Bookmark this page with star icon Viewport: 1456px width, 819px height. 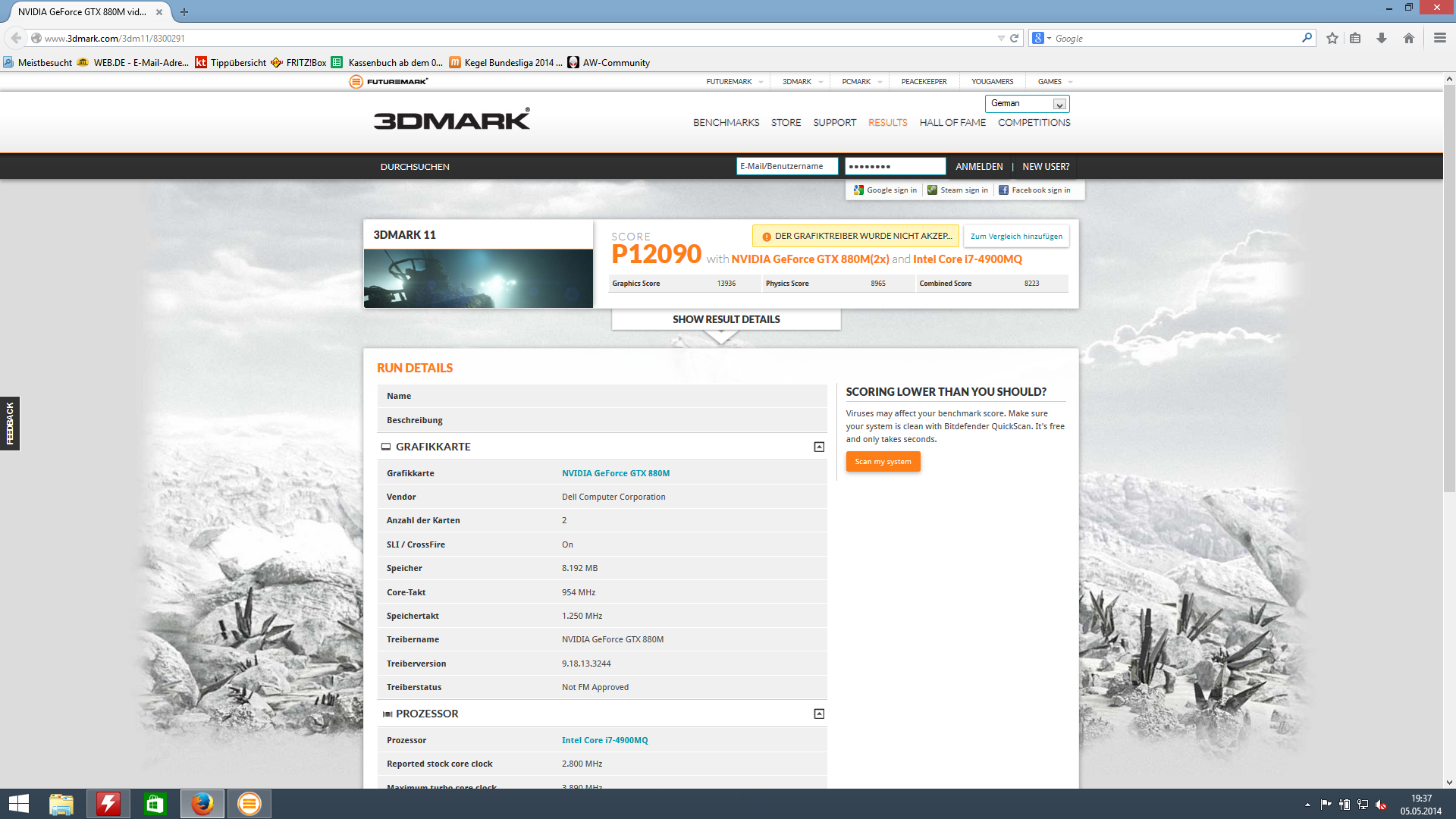(1332, 38)
